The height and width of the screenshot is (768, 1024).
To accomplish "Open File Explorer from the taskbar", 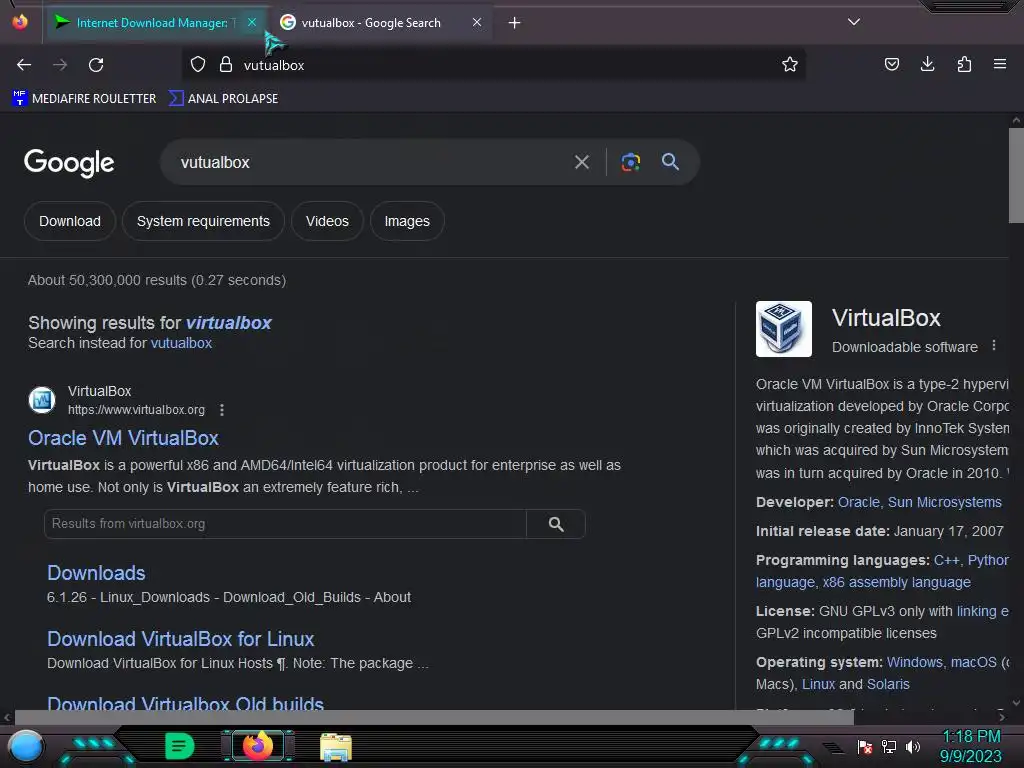I will tap(336, 747).
